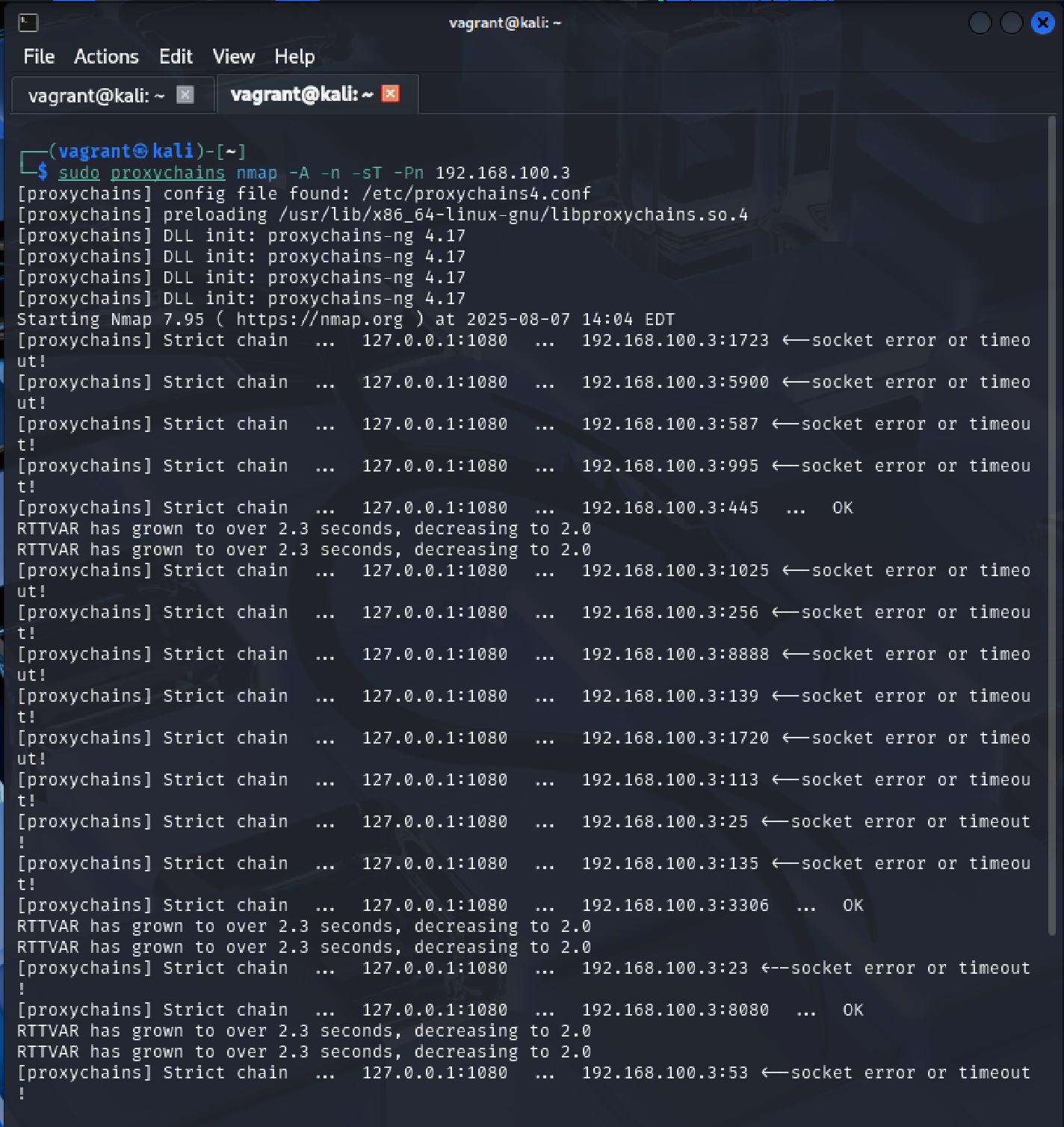This screenshot has width=1064, height=1127.
Task: Open the Actions menu
Action: [106, 57]
